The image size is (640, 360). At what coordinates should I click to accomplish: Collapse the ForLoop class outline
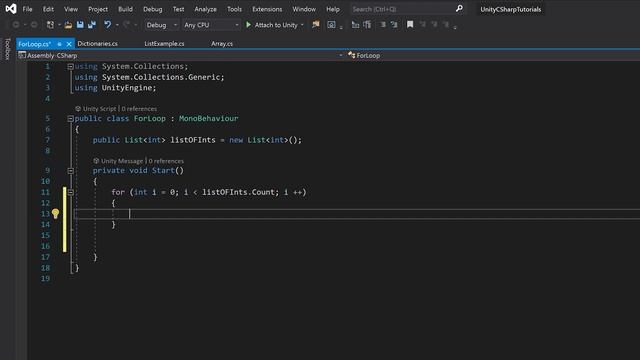(70, 119)
